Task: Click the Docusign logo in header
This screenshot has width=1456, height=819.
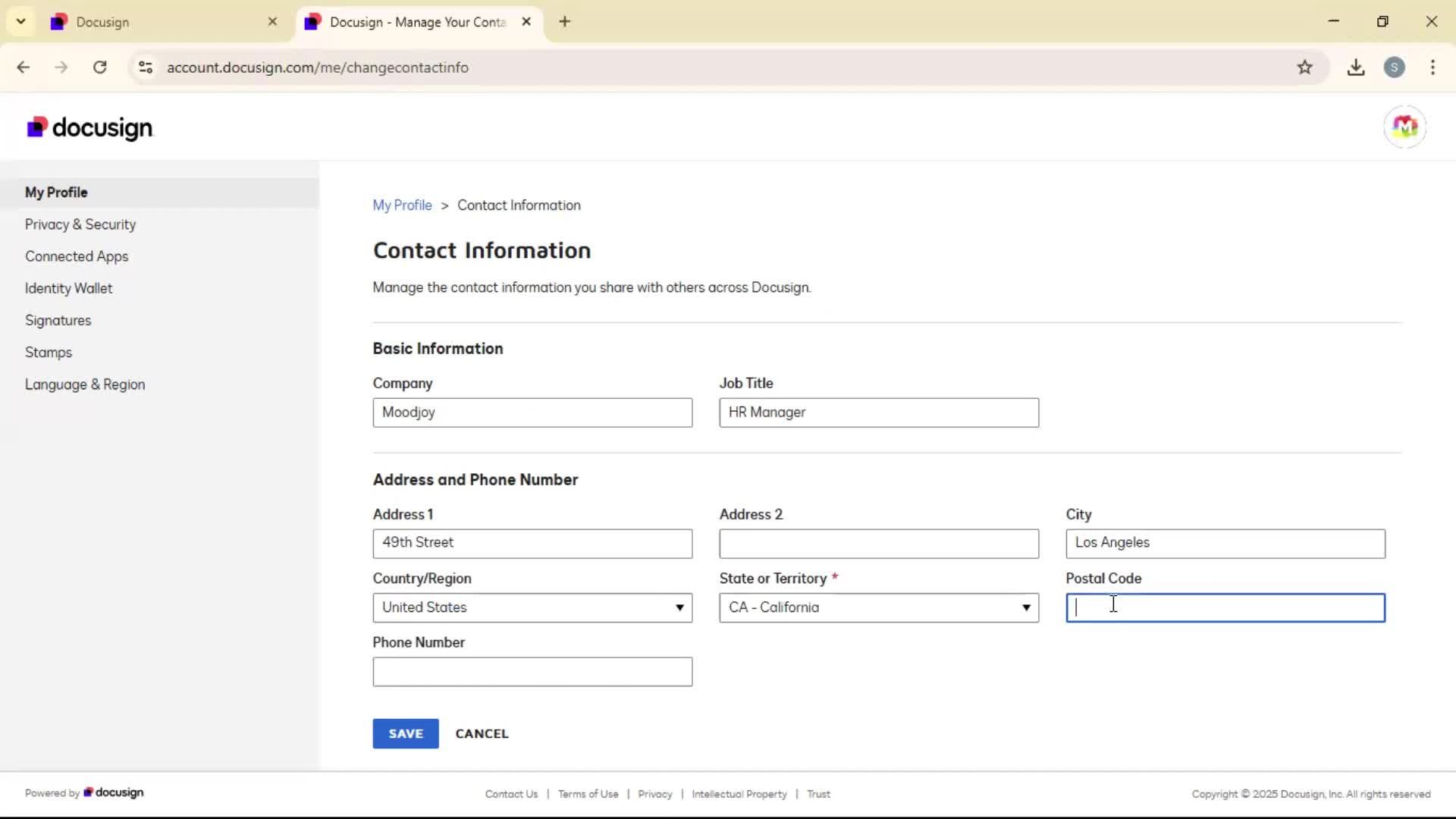Action: click(89, 127)
